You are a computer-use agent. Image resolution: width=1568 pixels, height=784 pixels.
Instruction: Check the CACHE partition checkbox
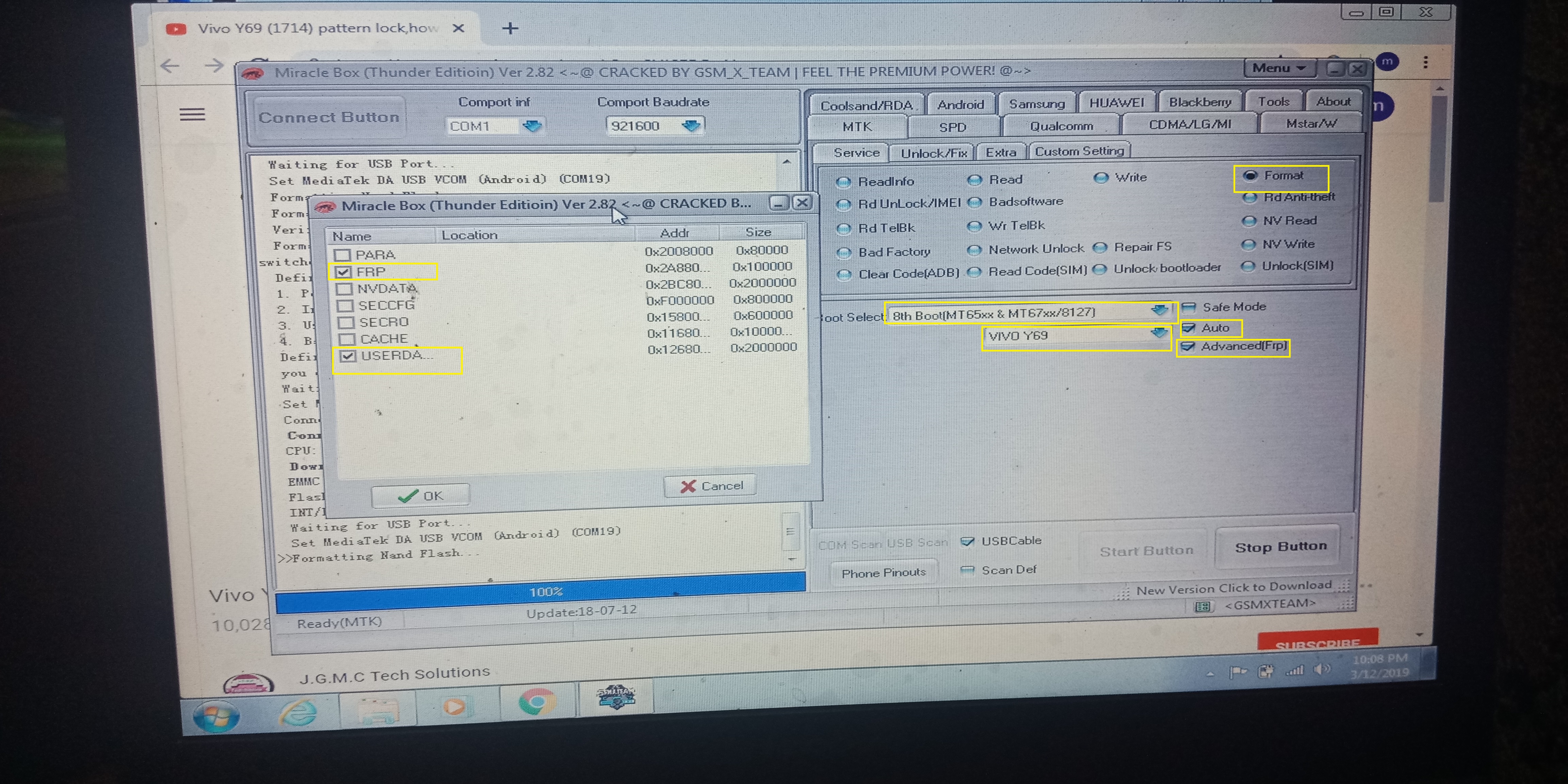pyautogui.click(x=347, y=339)
